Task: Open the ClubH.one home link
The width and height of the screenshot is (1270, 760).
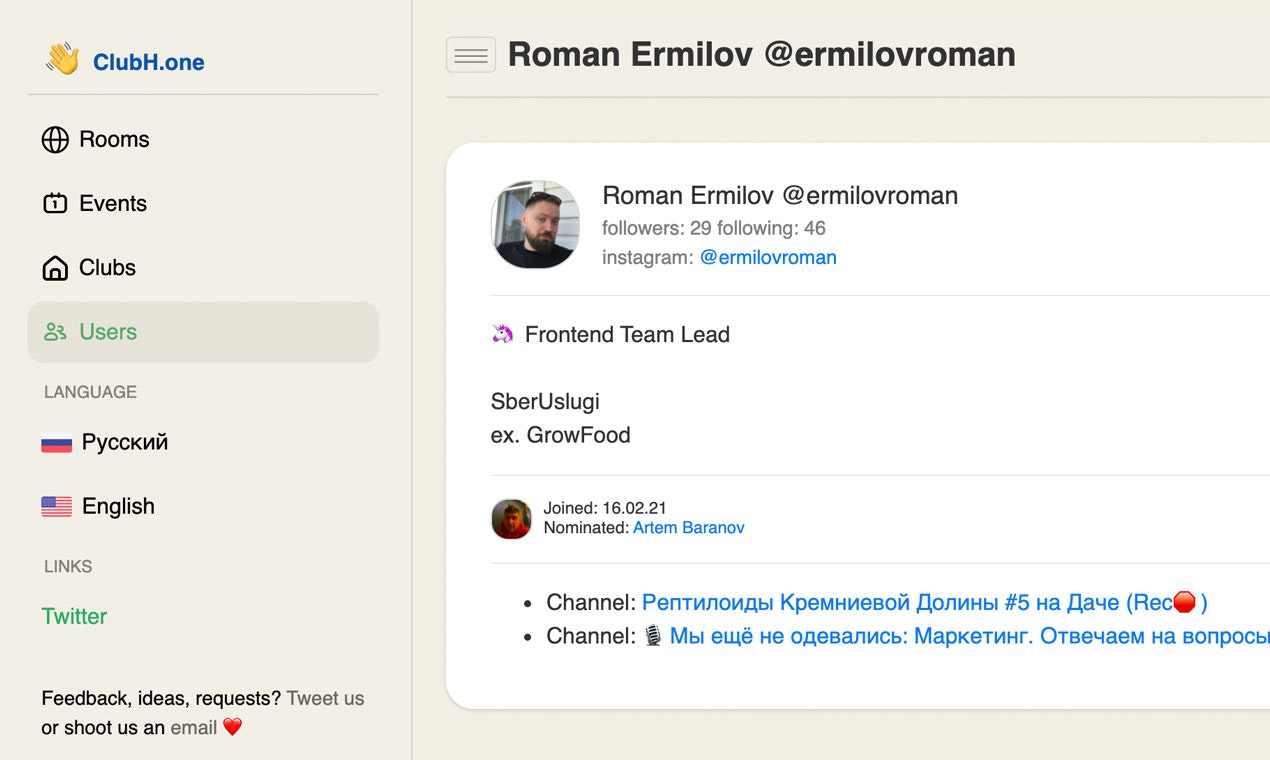Action: coord(148,62)
